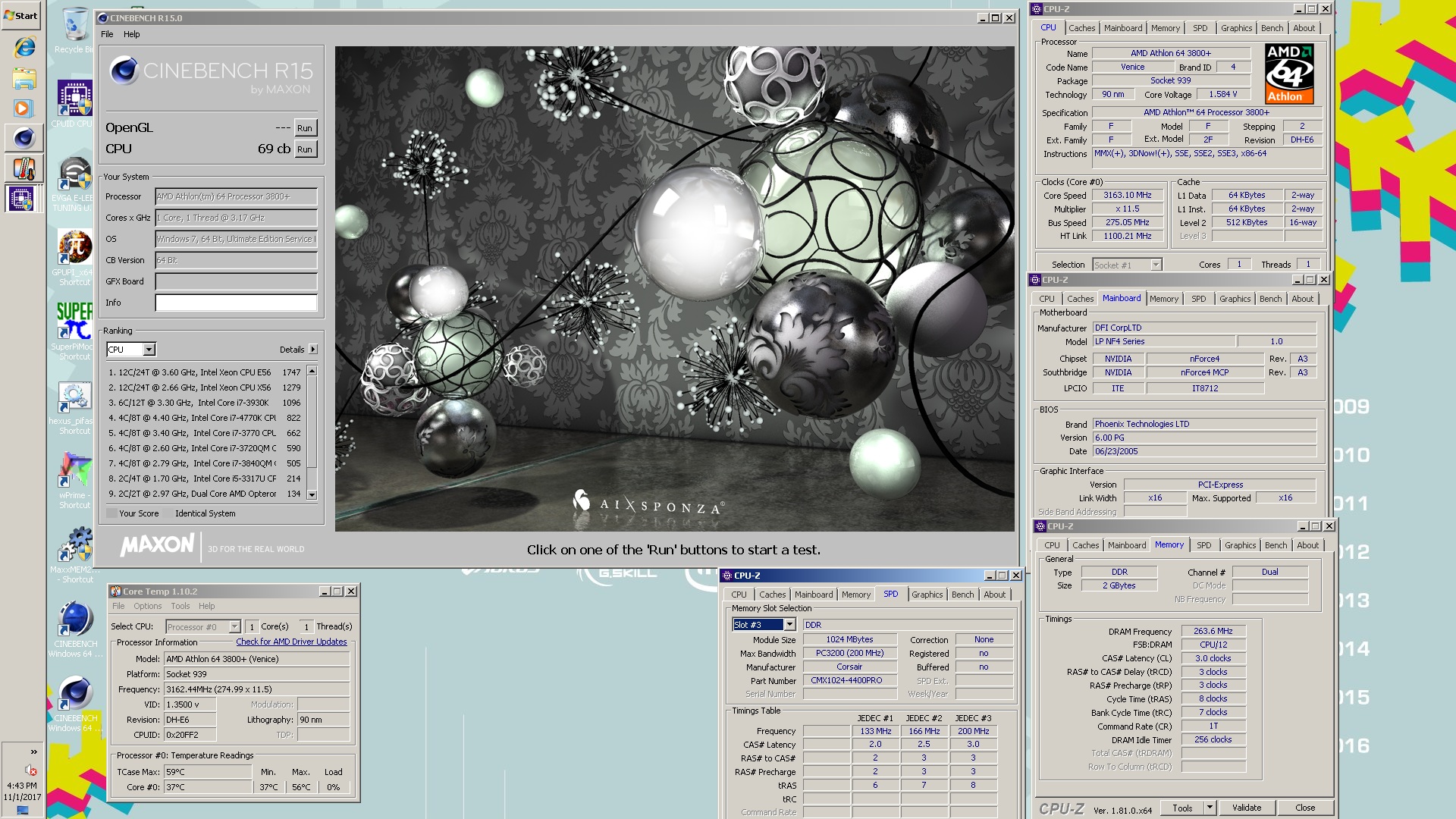Open Mainboard tab in the SPD CPU-Z window
The height and width of the screenshot is (819, 1456).
[x=814, y=595]
